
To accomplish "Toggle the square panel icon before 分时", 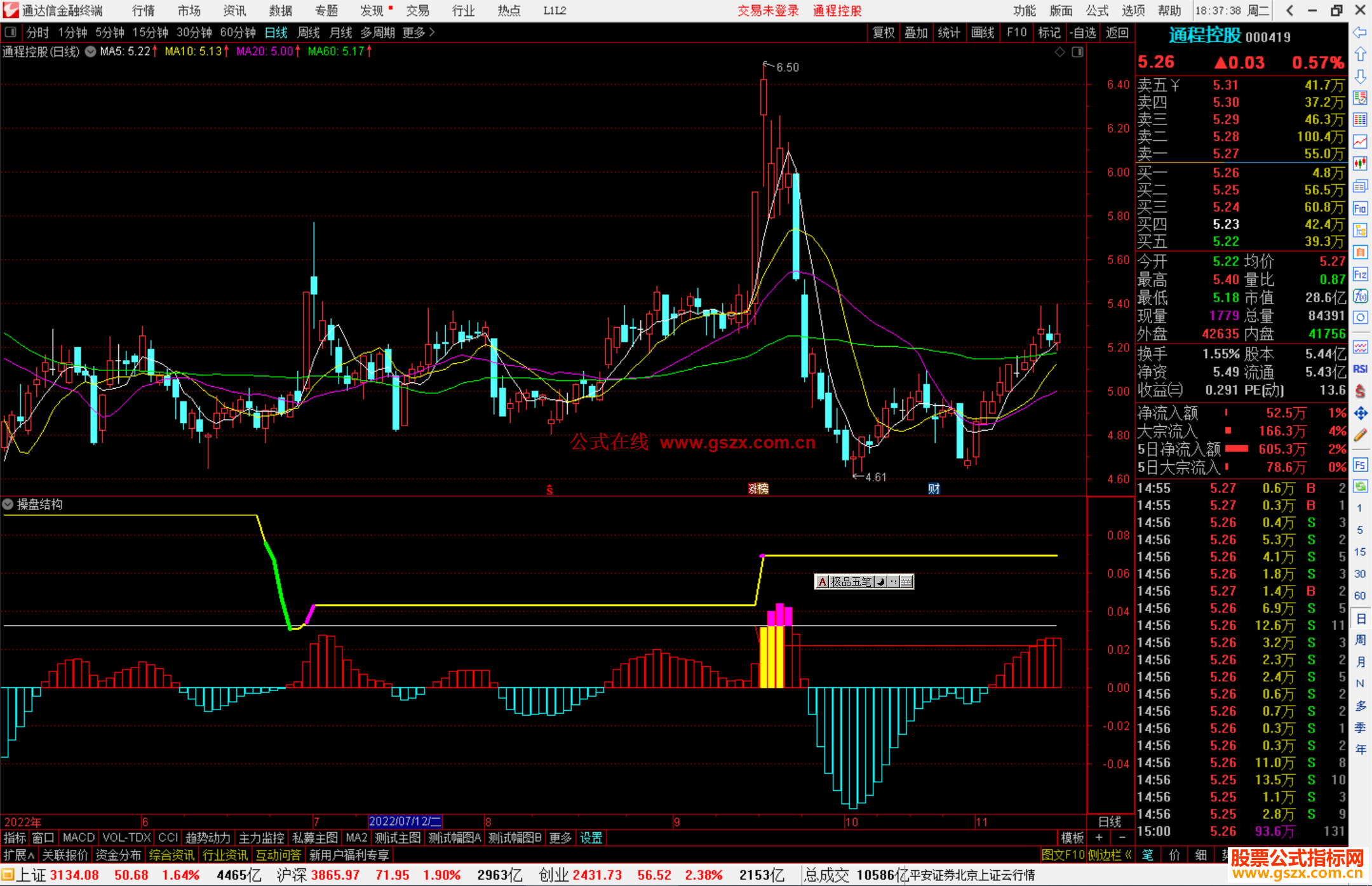I will 11,32.
